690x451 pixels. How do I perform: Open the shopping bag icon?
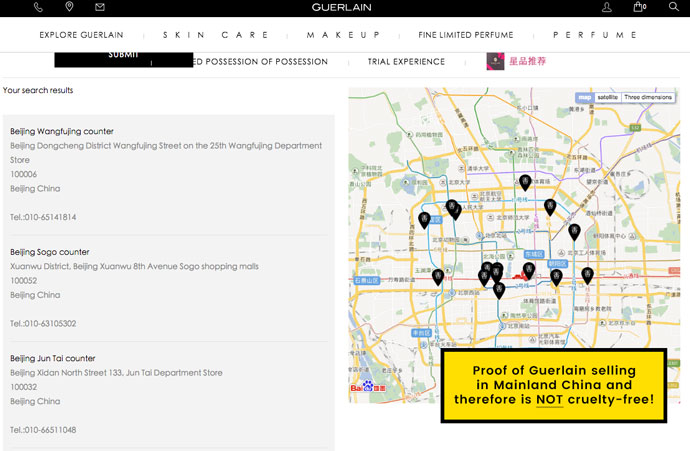[x=639, y=7]
